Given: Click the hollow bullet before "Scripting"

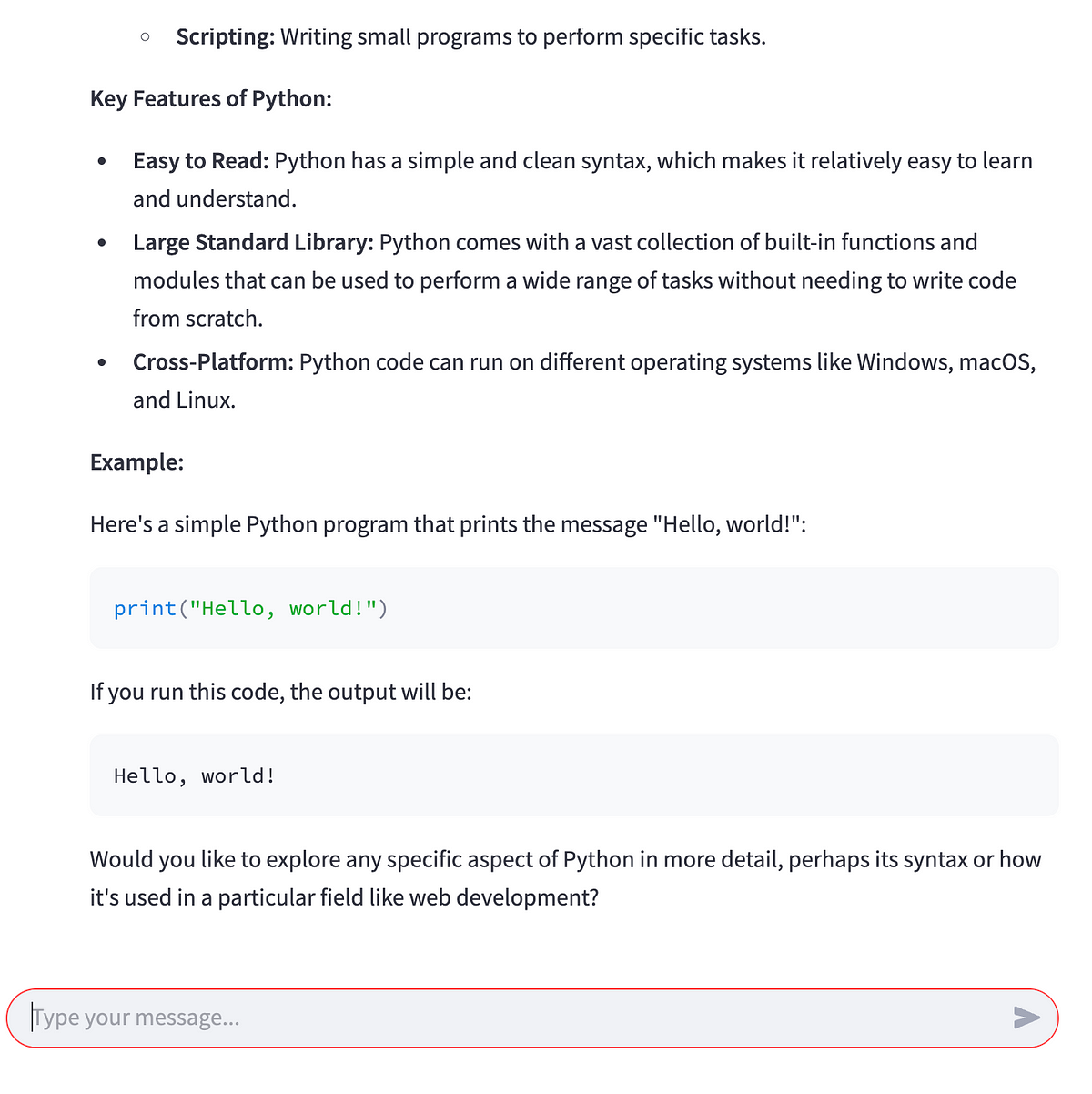Looking at the screenshot, I should tap(146, 37).
